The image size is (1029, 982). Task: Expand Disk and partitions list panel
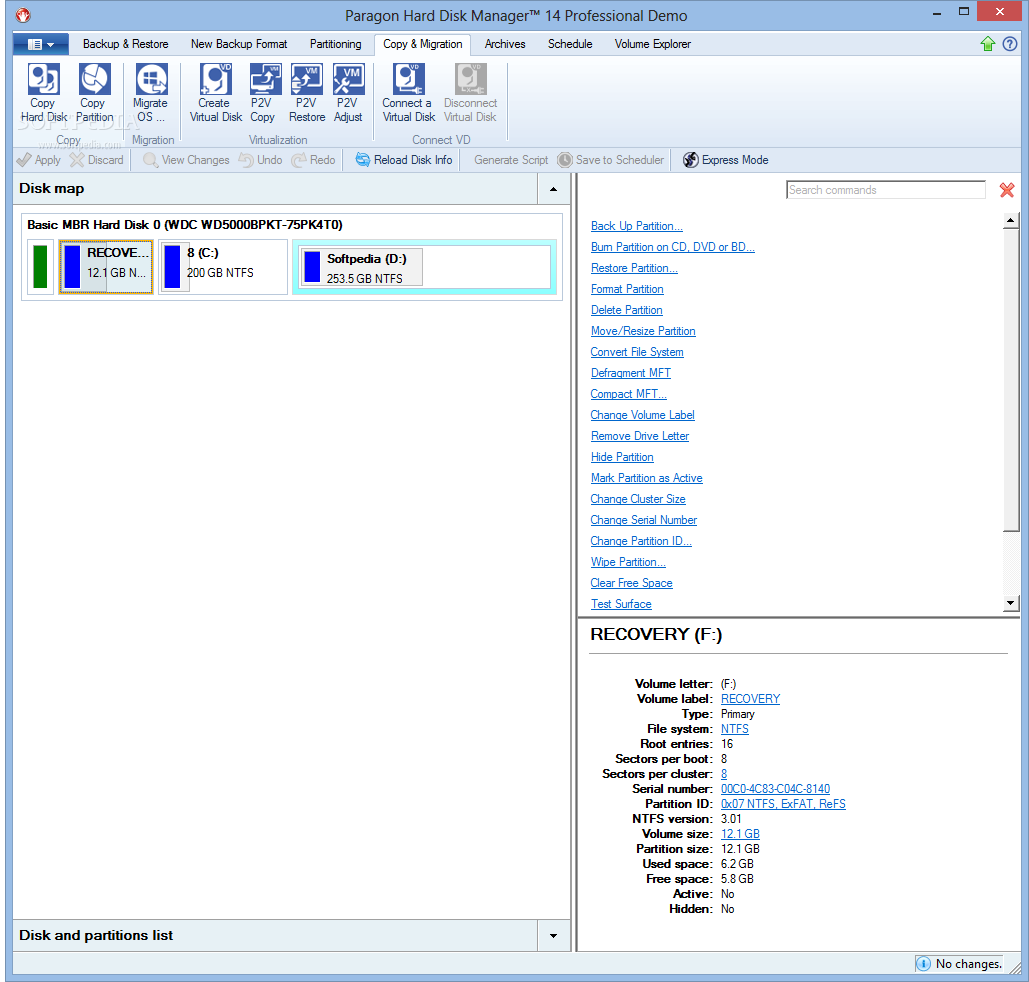pos(553,936)
